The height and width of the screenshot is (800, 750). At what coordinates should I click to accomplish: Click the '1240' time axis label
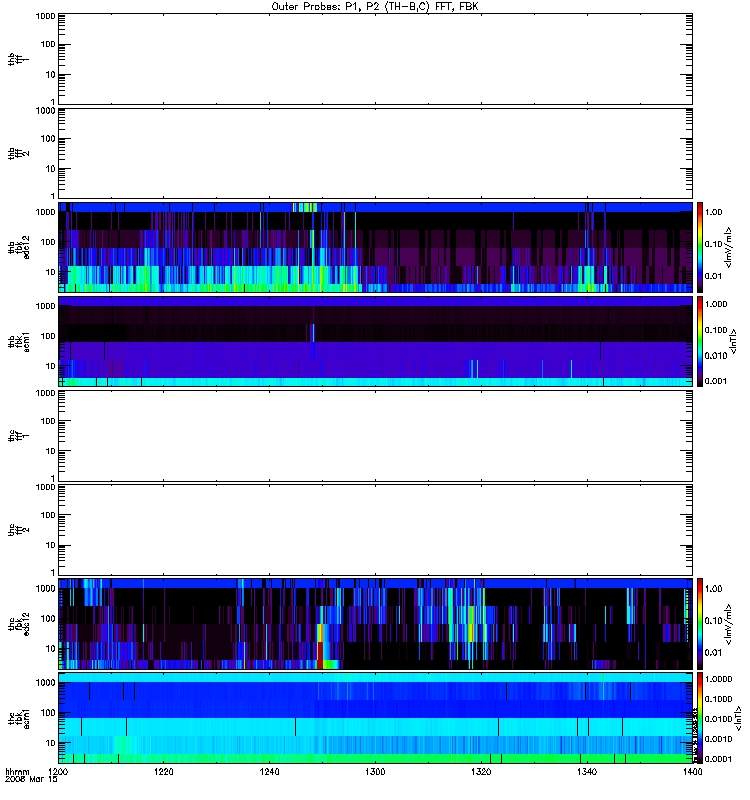(x=269, y=771)
